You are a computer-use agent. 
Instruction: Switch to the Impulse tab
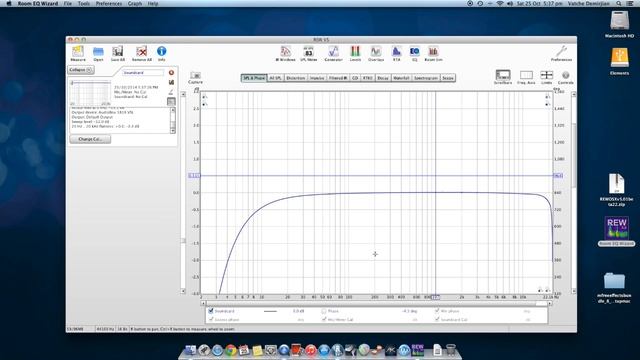(x=317, y=78)
